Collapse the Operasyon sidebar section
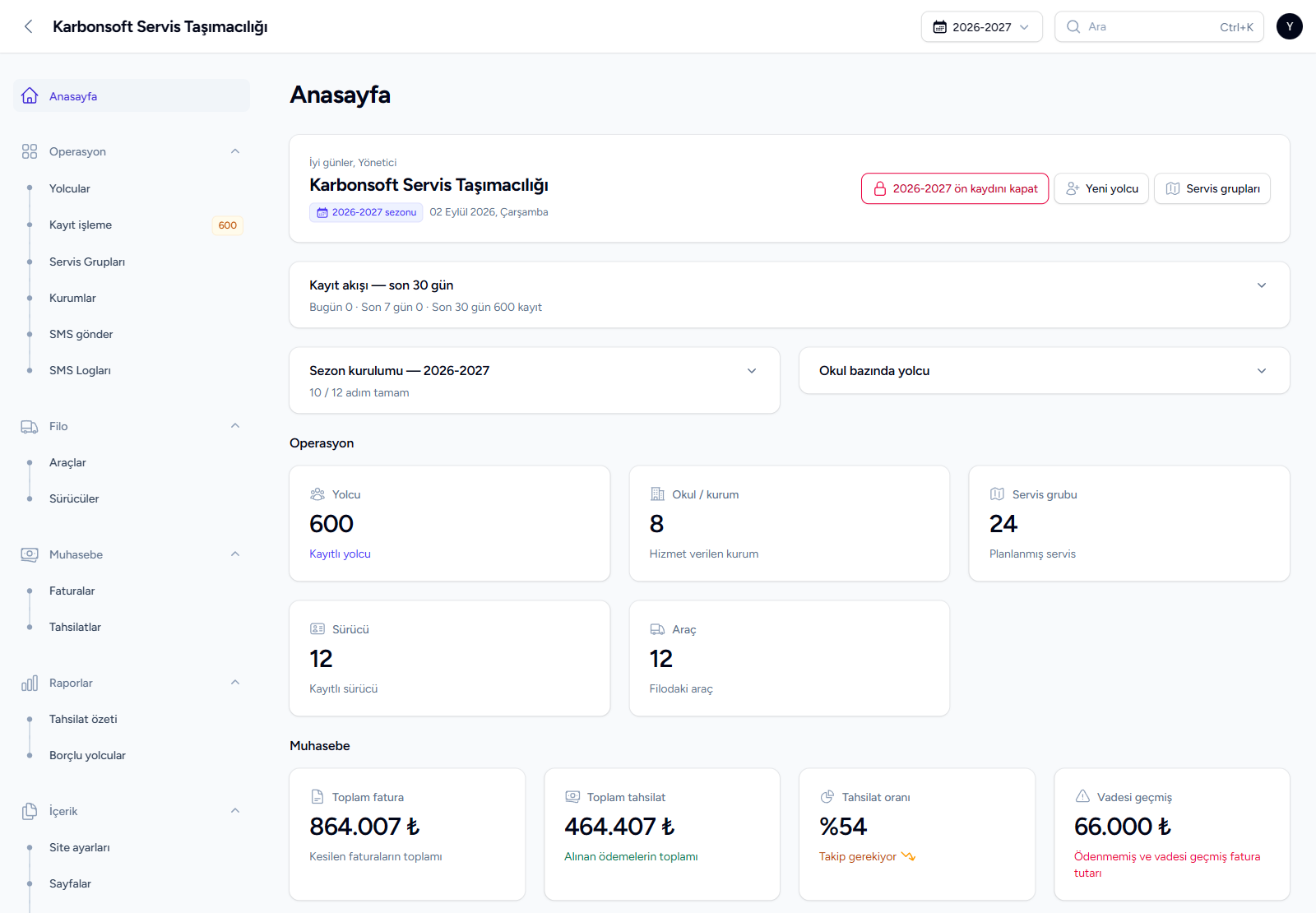Screen dimensions: 1316x913 click(x=235, y=151)
